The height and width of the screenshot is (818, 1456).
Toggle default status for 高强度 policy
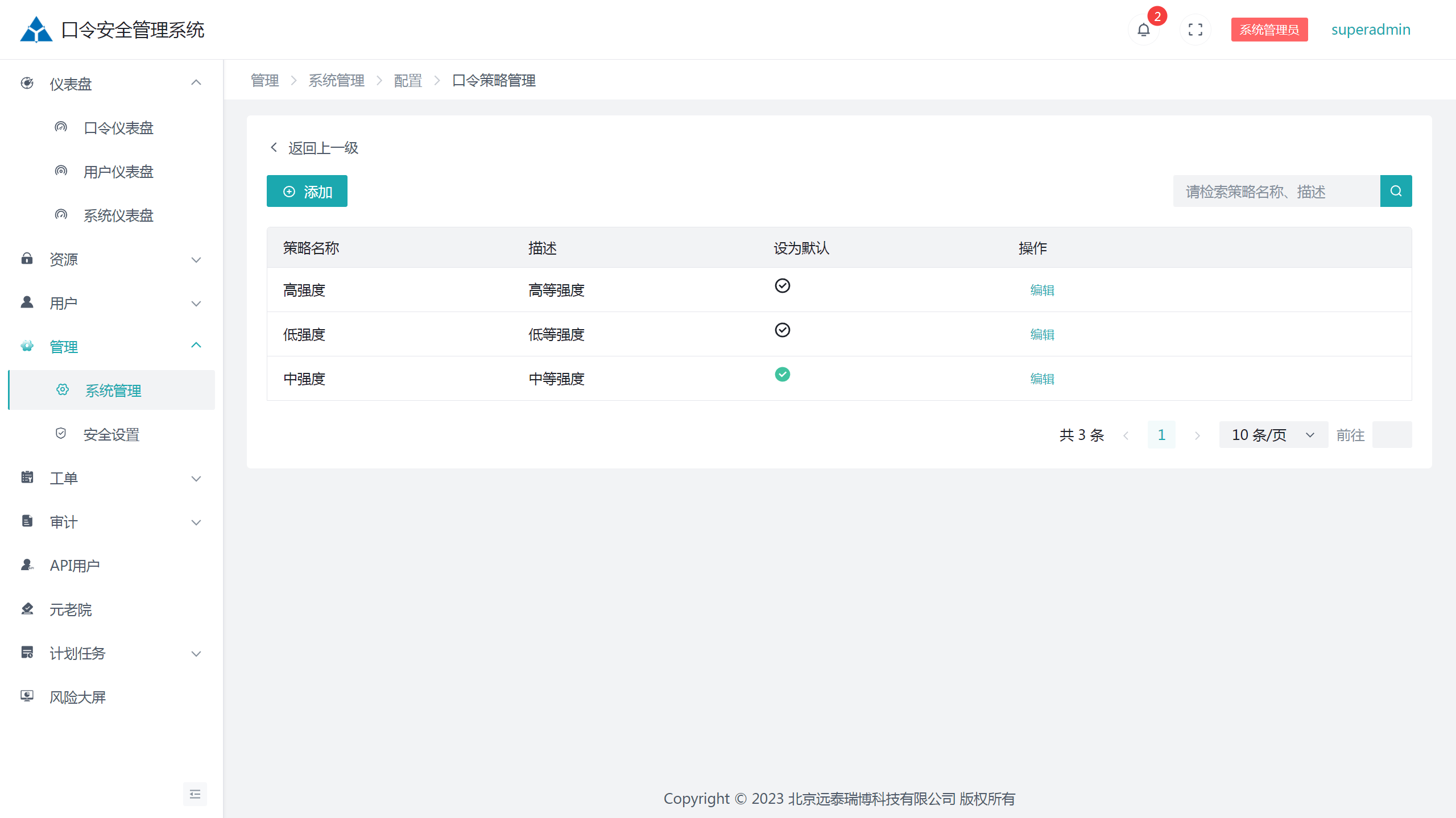pos(783,286)
